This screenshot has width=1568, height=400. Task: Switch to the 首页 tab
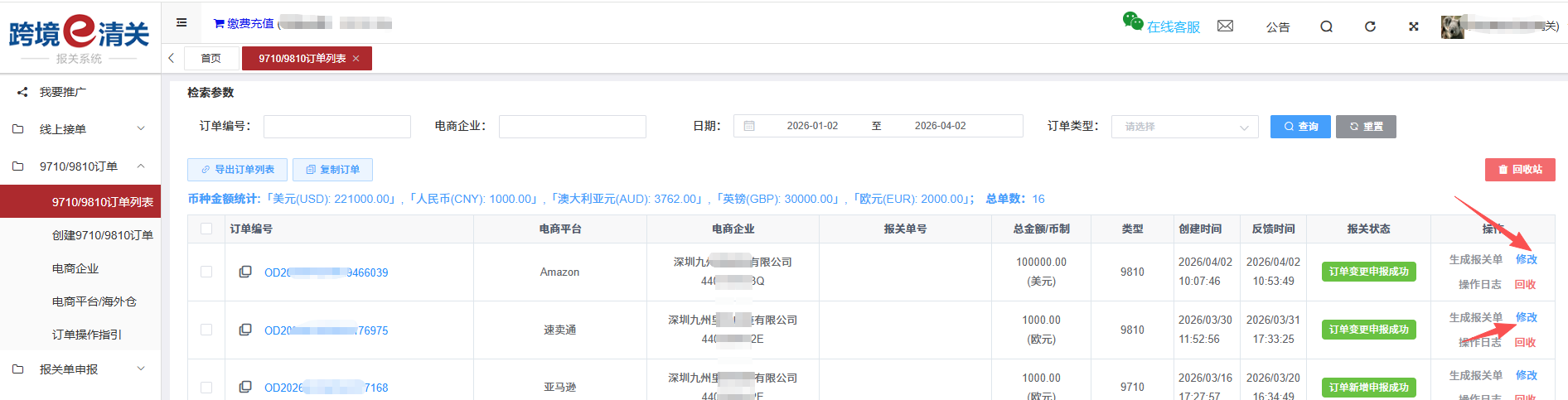coord(211,59)
